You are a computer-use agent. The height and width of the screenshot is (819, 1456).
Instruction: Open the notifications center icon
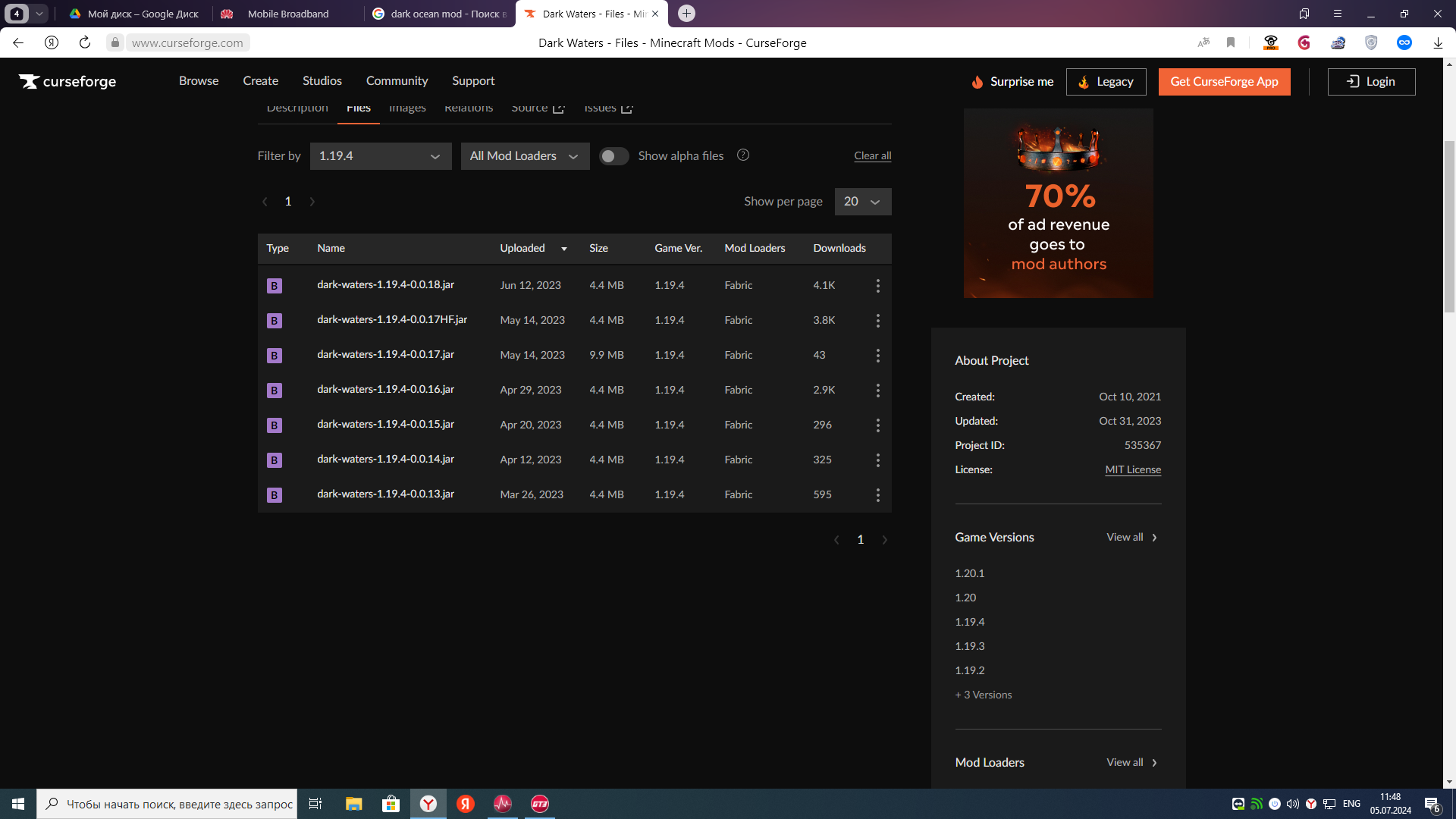tap(1432, 805)
